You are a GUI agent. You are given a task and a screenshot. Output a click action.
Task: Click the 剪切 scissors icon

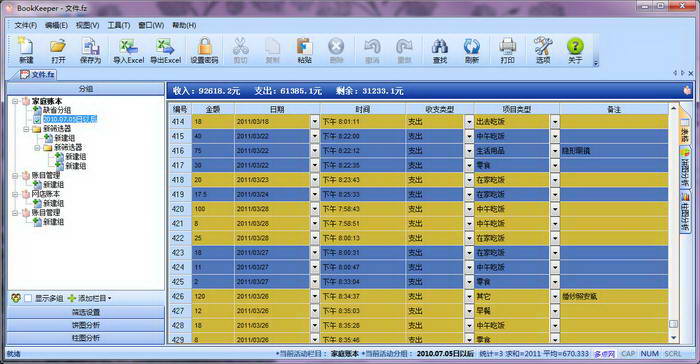coord(240,46)
